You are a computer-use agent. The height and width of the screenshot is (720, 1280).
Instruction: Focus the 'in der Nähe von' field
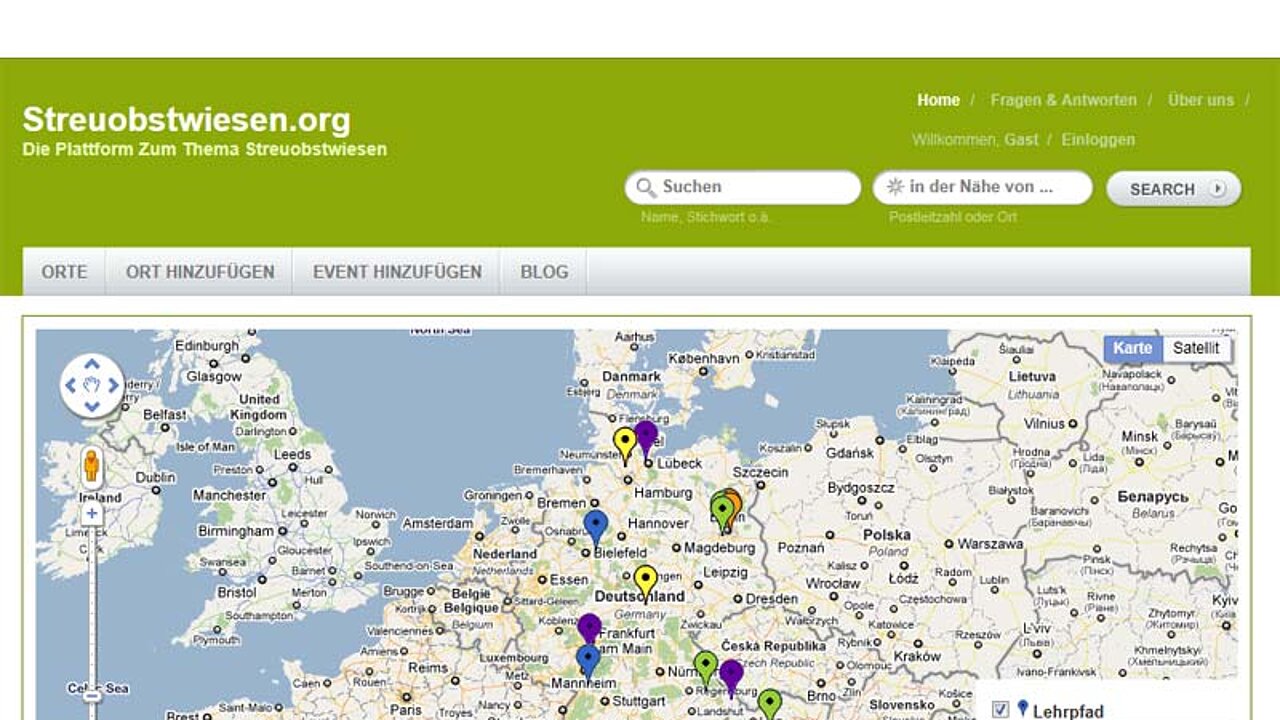[x=982, y=188]
